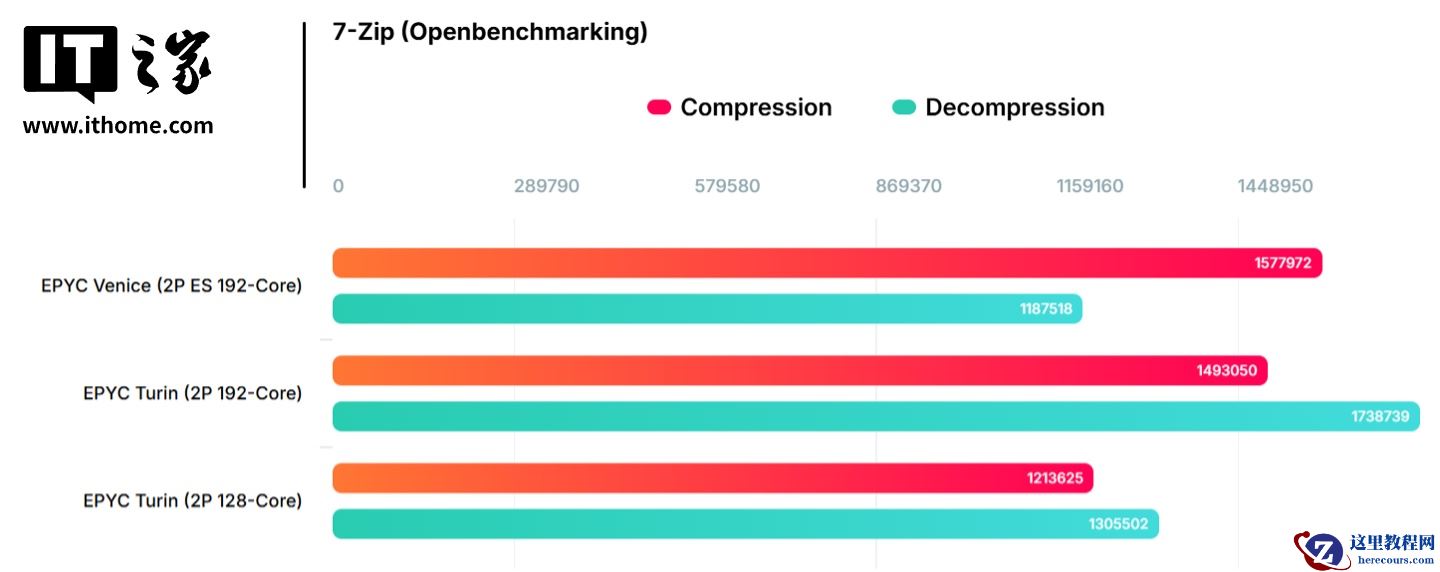Click the 1738739 value label
This screenshot has height=572, width=1440.
pyautogui.click(x=1380, y=417)
